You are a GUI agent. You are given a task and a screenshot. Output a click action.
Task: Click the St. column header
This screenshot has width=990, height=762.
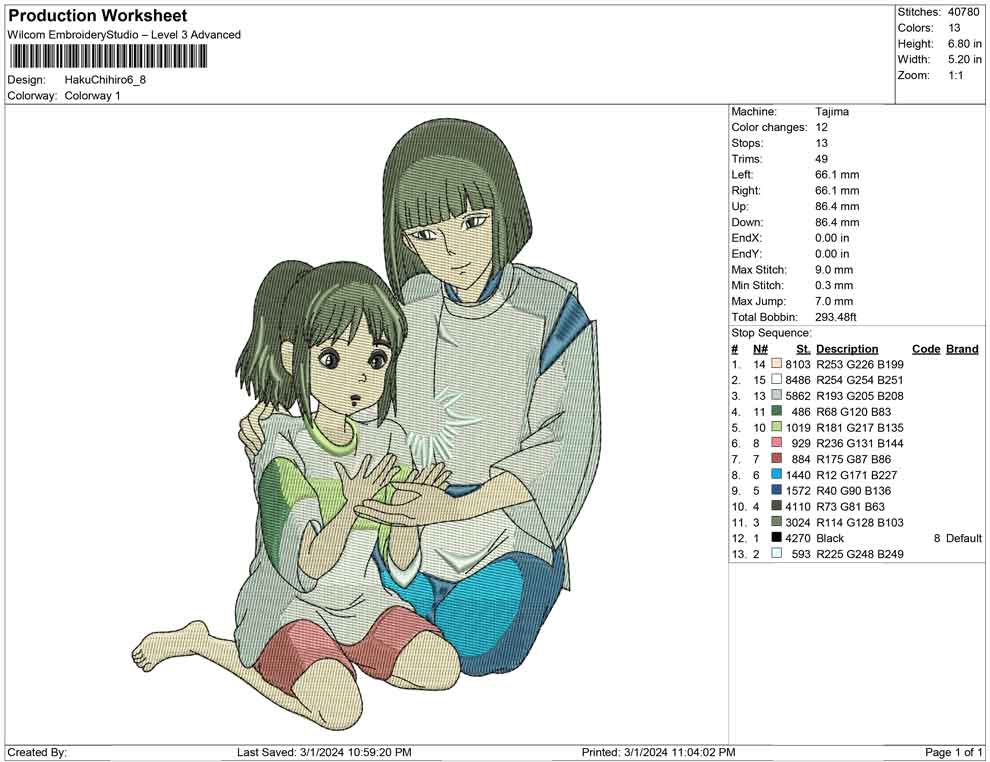[x=801, y=348]
